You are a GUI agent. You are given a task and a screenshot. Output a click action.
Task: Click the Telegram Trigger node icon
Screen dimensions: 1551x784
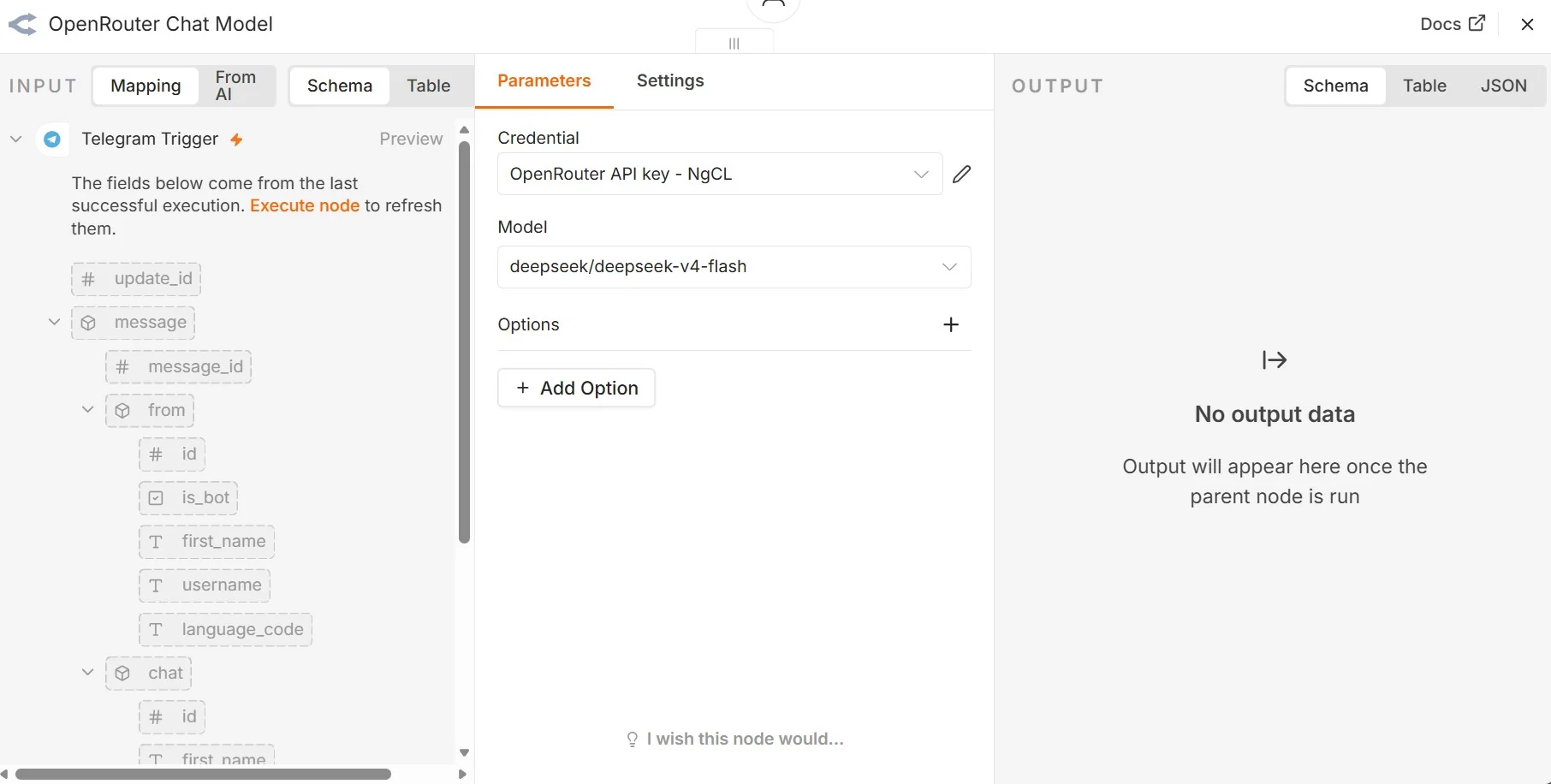tap(52, 139)
